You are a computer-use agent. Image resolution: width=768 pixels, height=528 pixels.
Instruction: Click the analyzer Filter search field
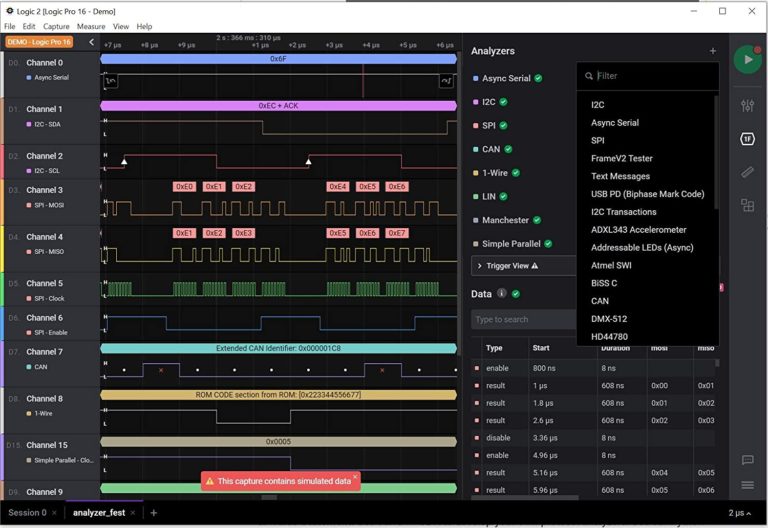[x=648, y=76]
